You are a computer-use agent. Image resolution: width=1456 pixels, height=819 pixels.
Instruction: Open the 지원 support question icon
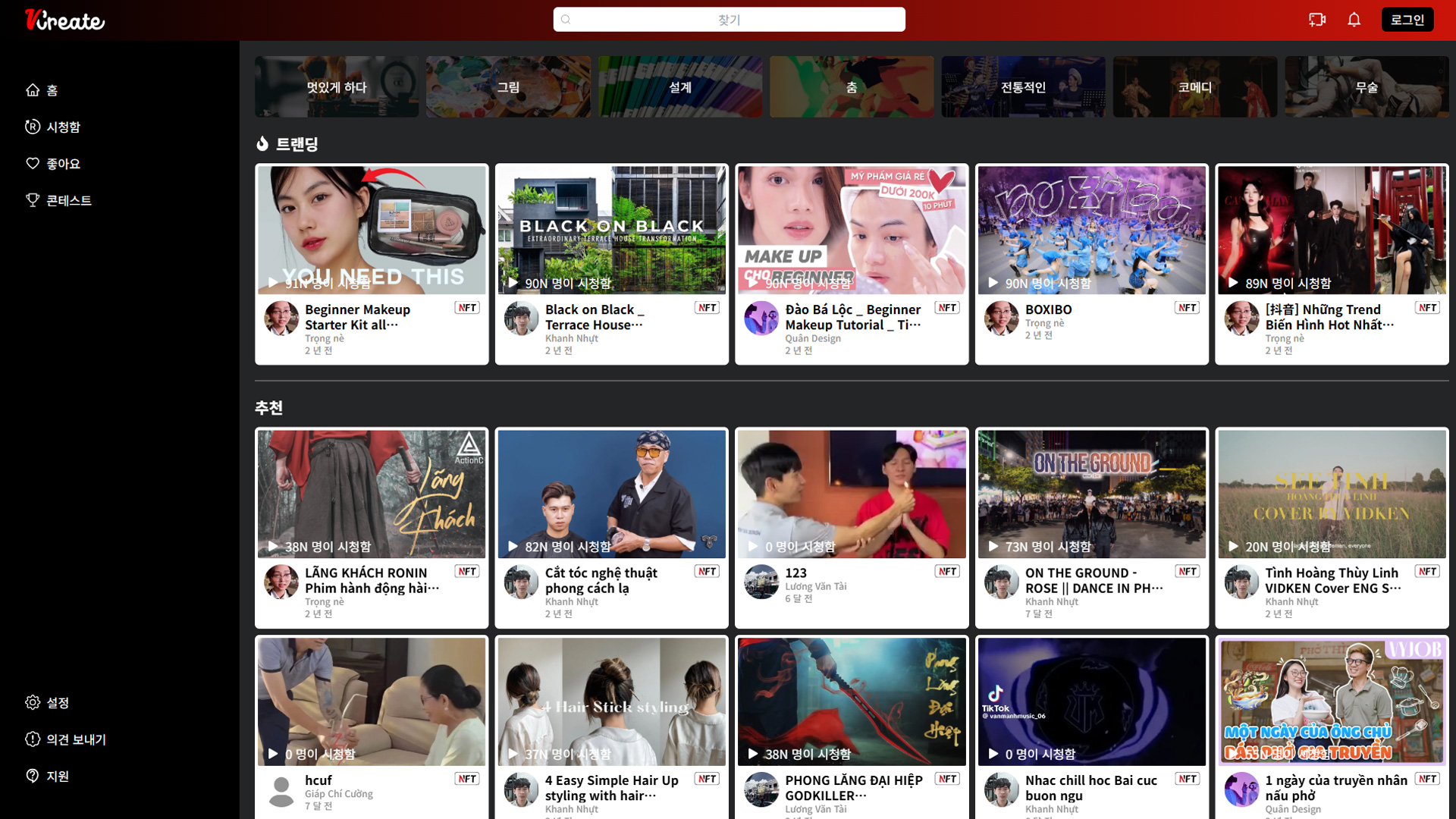33,775
